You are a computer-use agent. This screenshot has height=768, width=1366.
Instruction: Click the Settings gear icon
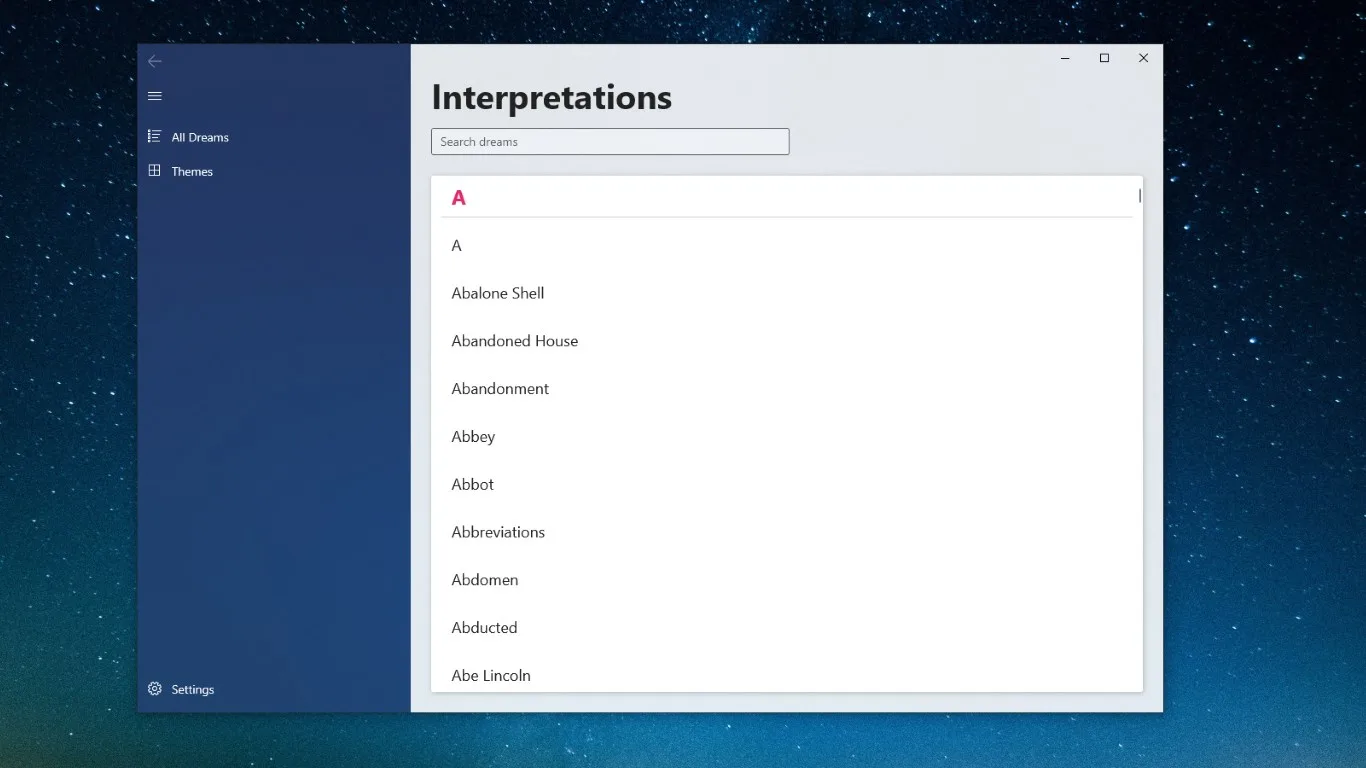[x=154, y=689]
